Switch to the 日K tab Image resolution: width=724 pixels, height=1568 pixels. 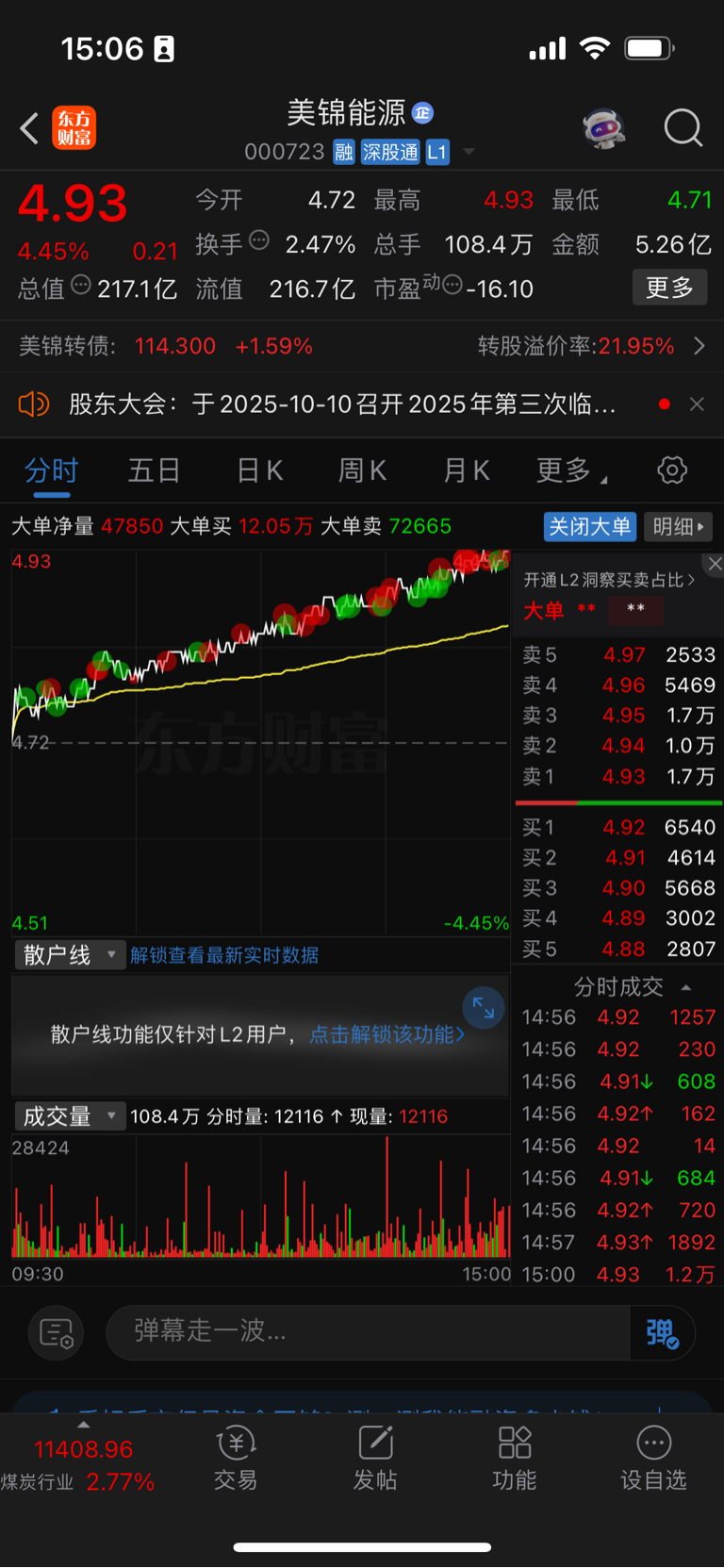260,470
